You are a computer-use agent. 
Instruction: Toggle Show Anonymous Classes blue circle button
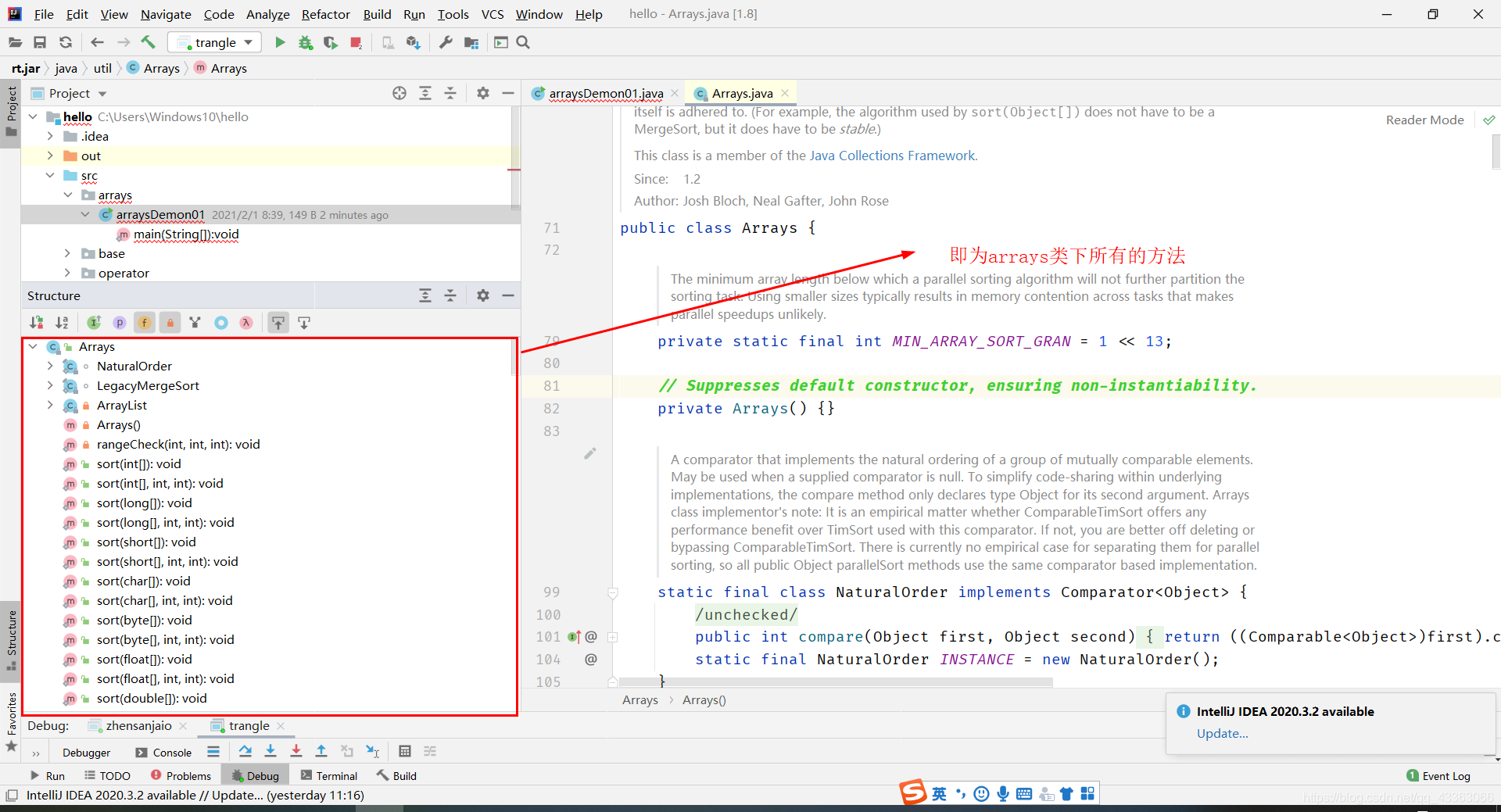tap(221, 322)
